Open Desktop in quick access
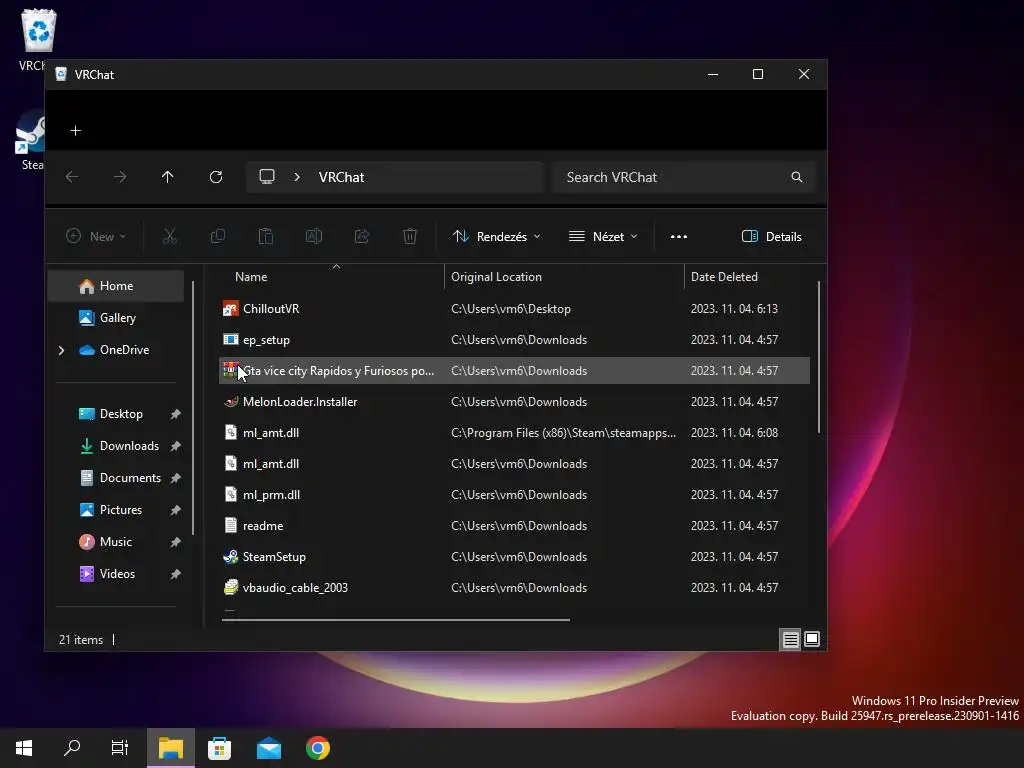The height and width of the screenshot is (768, 1024). (121, 414)
